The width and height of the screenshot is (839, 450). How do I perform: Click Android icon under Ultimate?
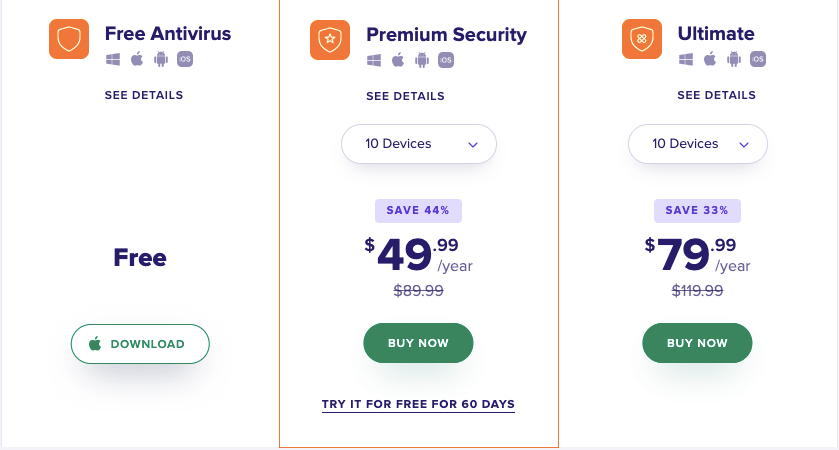[x=734, y=59]
